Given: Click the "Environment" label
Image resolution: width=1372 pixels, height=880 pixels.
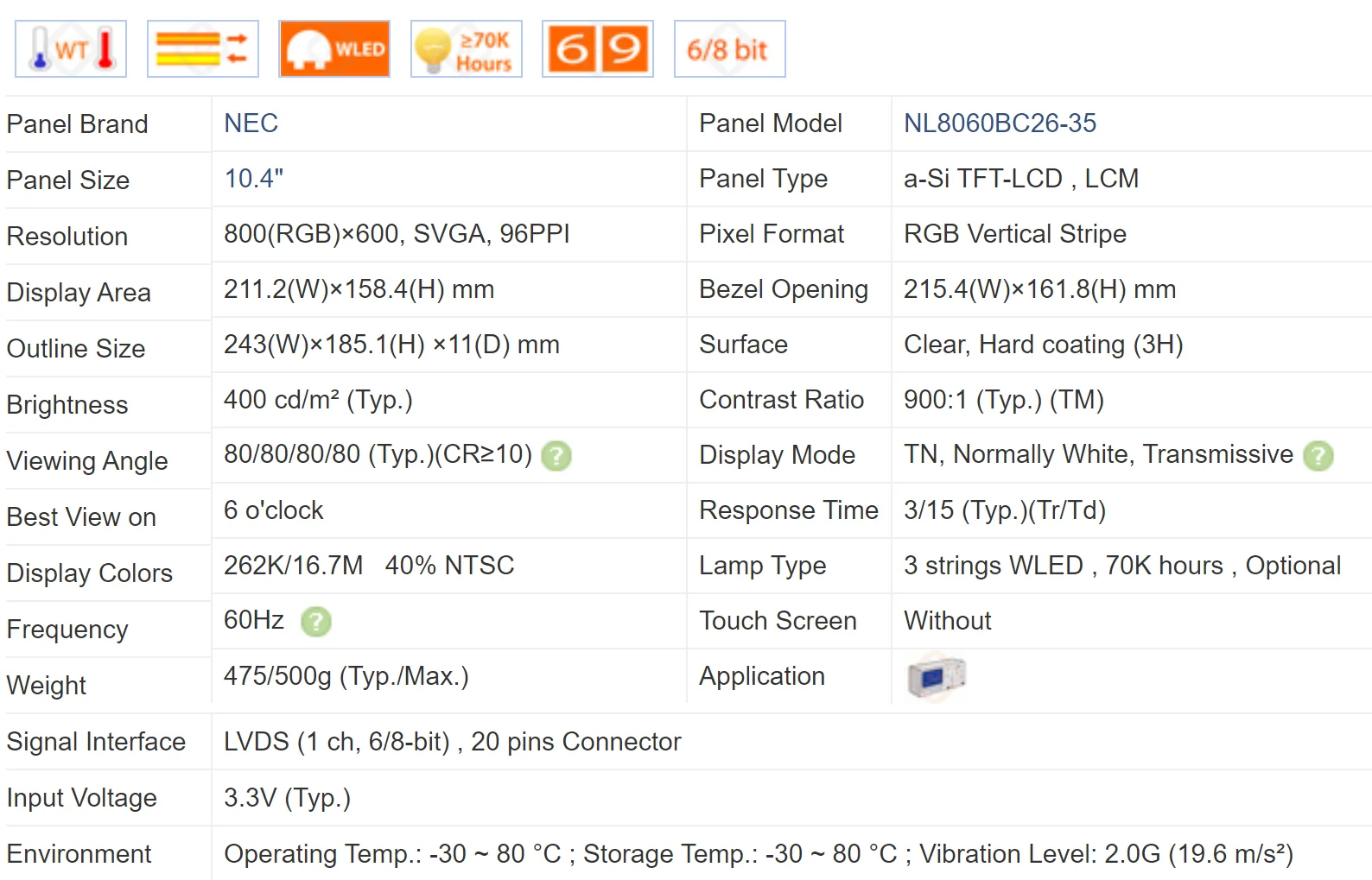Looking at the screenshot, I should pyautogui.click(x=79, y=854).
